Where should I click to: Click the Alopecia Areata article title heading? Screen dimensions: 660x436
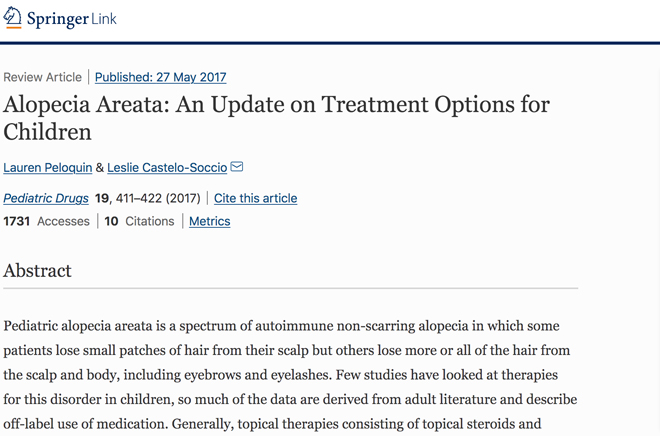click(x=276, y=118)
